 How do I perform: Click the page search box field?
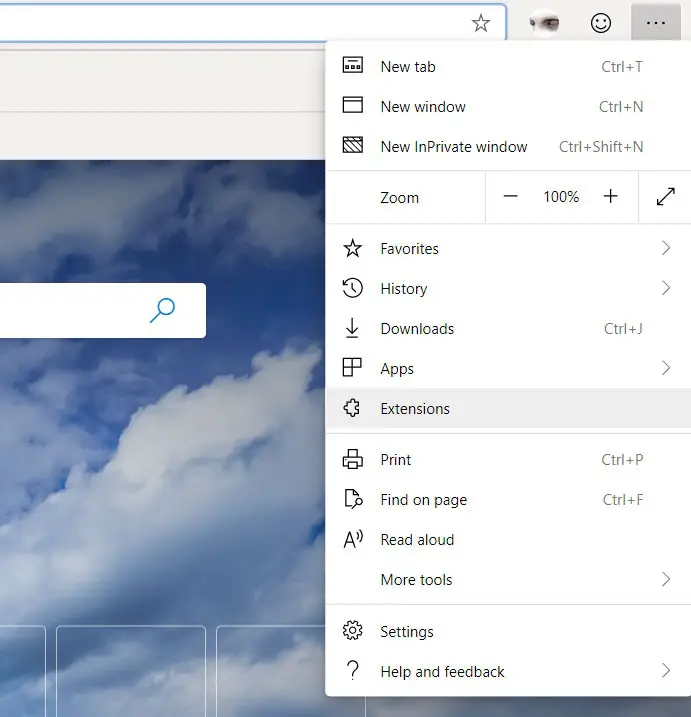(102, 310)
